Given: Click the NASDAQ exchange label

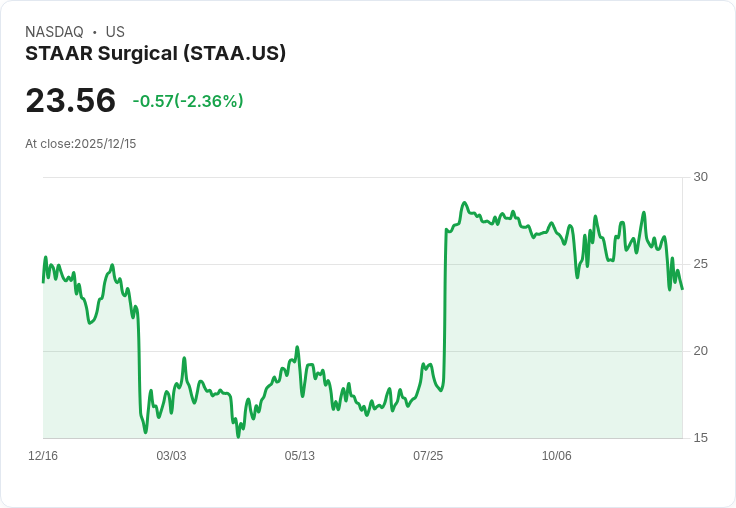Looking at the screenshot, I should [54, 32].
